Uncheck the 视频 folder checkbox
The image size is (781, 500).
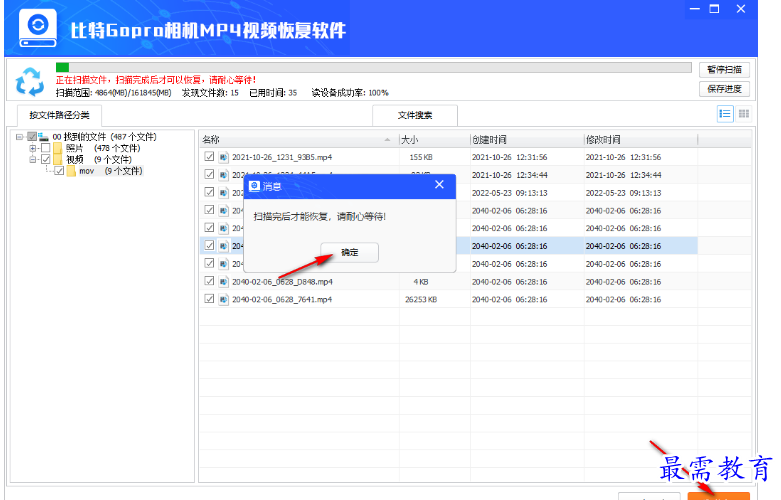(x=45, y=159)
